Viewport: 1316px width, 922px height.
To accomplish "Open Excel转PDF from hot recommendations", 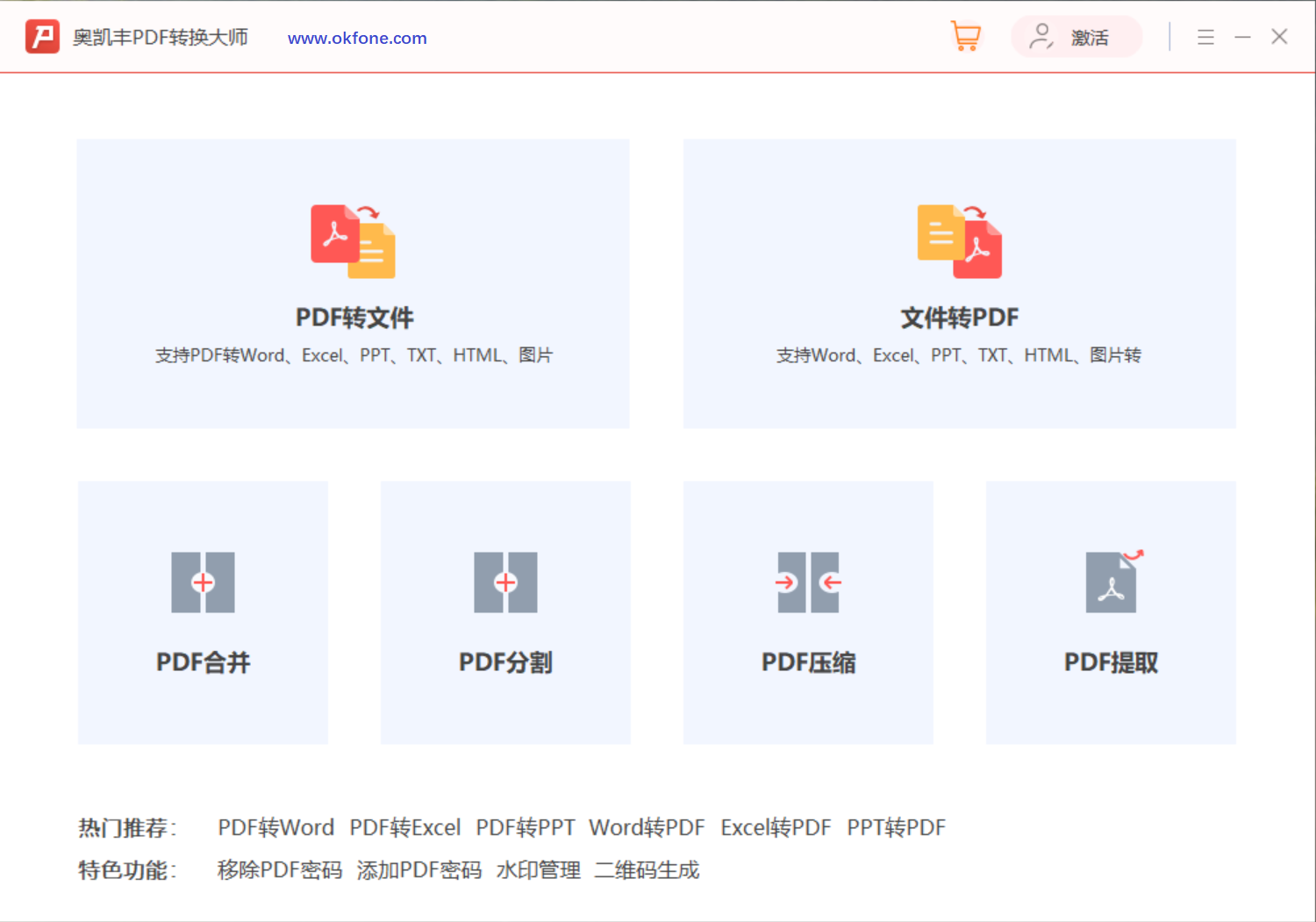I will pos(776,826).
